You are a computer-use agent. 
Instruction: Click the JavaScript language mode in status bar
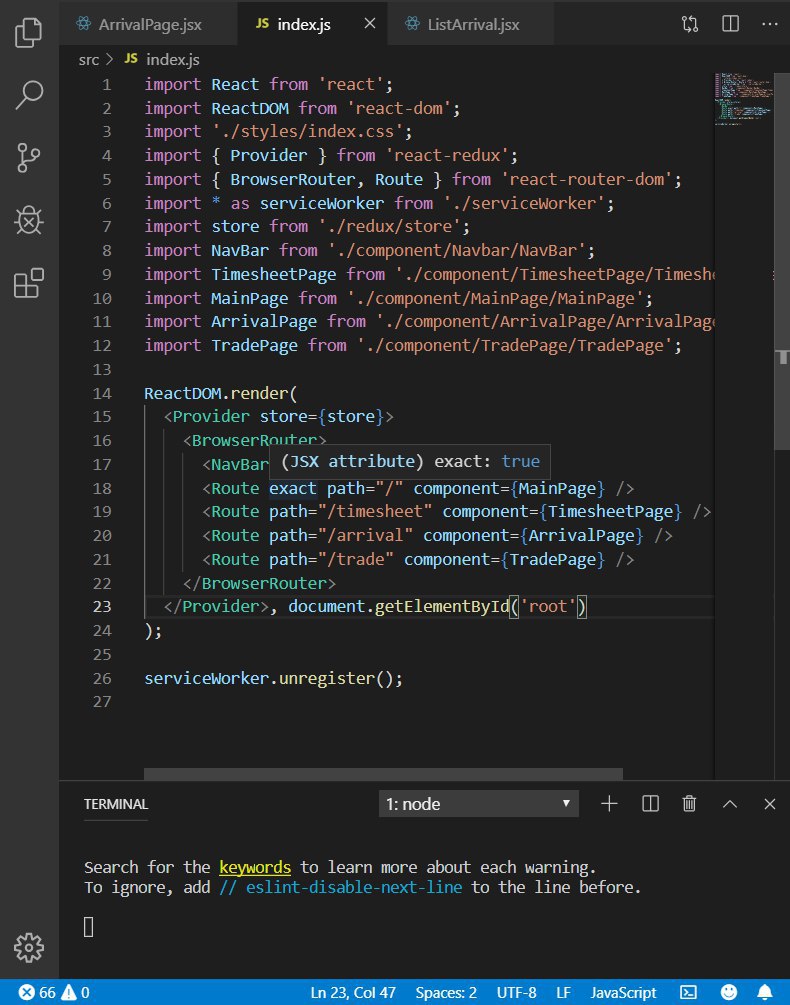623,992
